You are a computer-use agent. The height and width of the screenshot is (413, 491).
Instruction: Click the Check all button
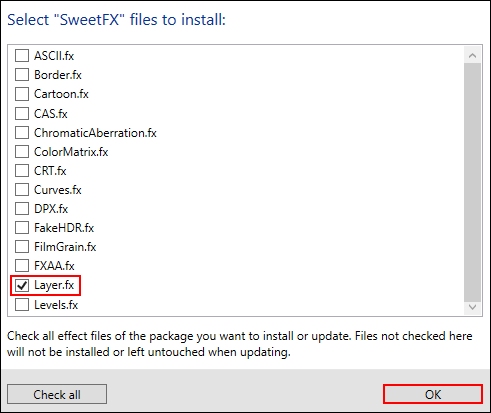pyautogui.click(x=57, y=394)
